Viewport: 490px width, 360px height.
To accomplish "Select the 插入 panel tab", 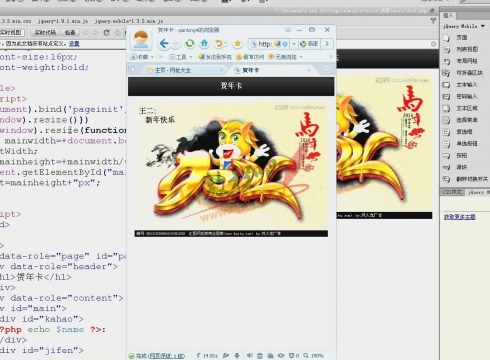I will [448, 16].
